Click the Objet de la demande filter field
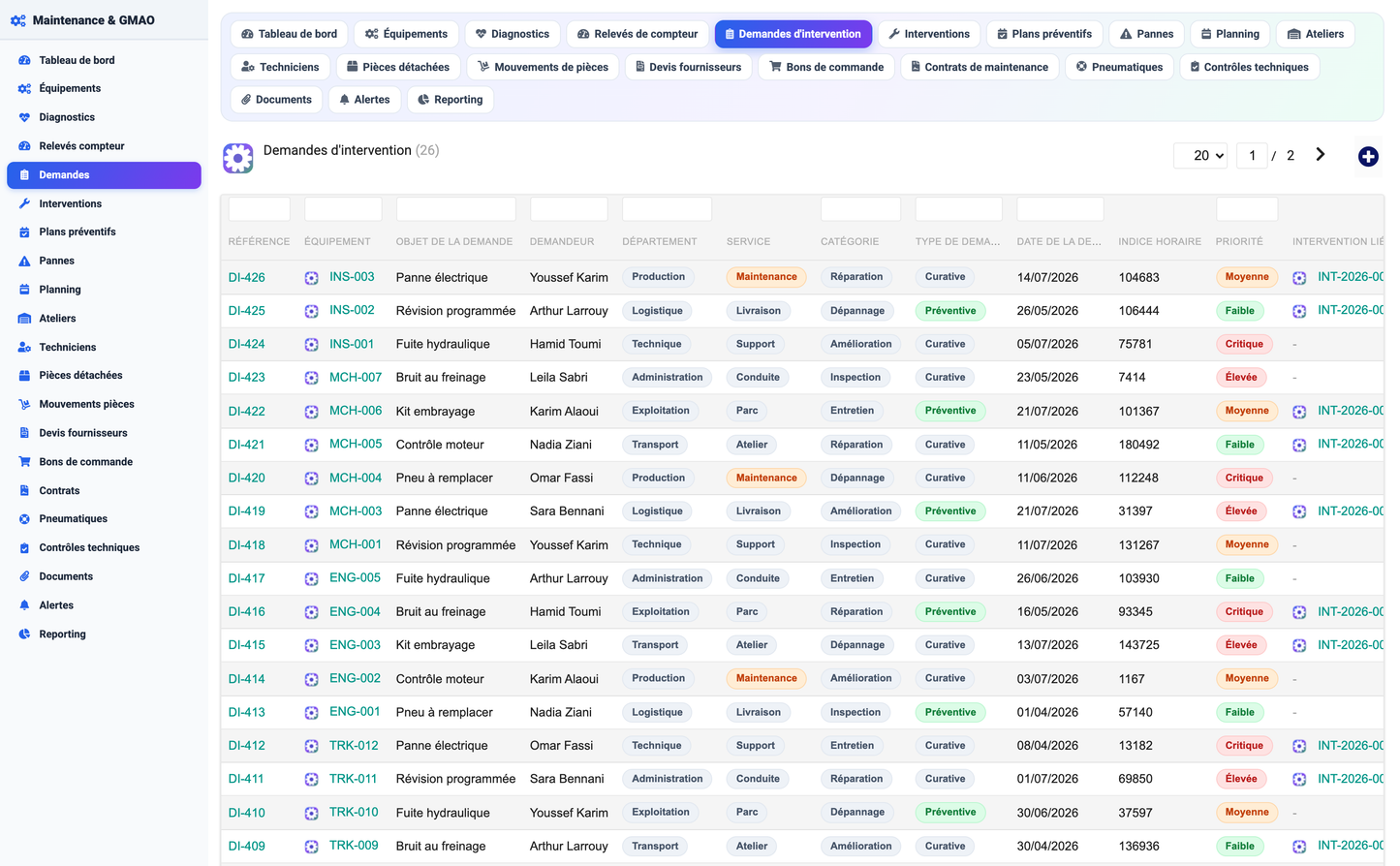 pos(456,209)
